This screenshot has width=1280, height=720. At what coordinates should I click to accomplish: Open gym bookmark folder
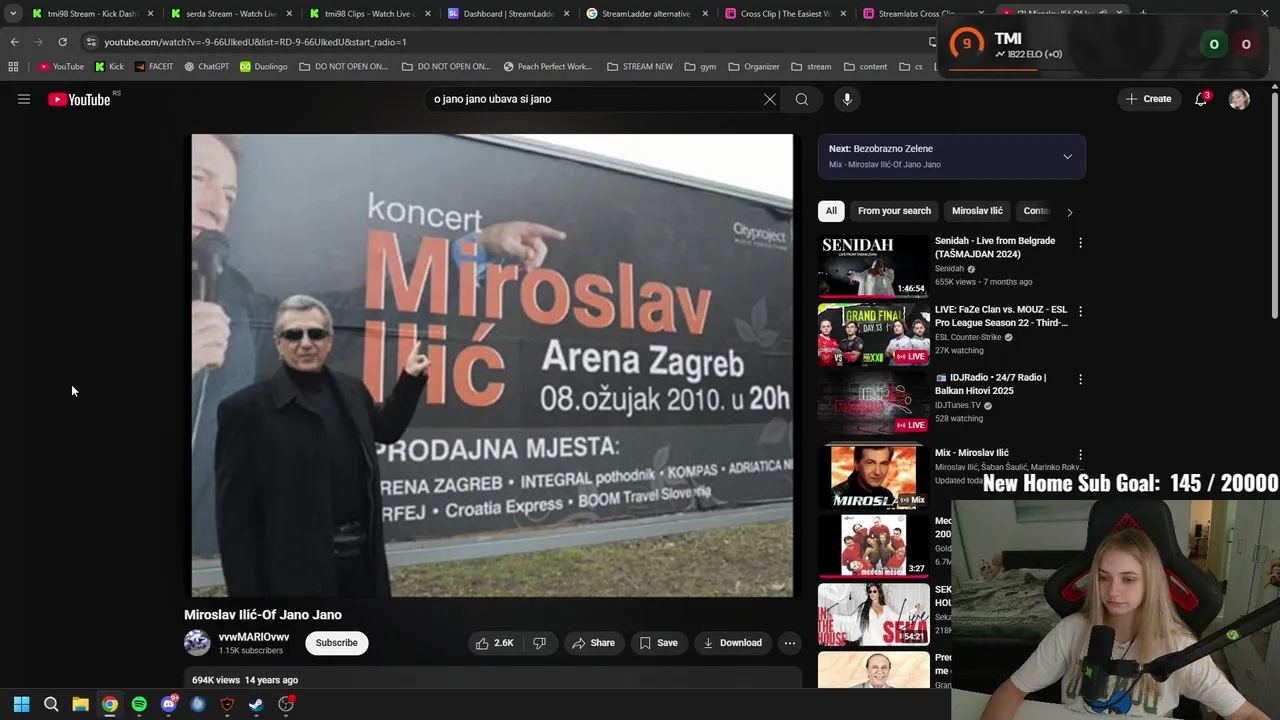coord(700,67)
